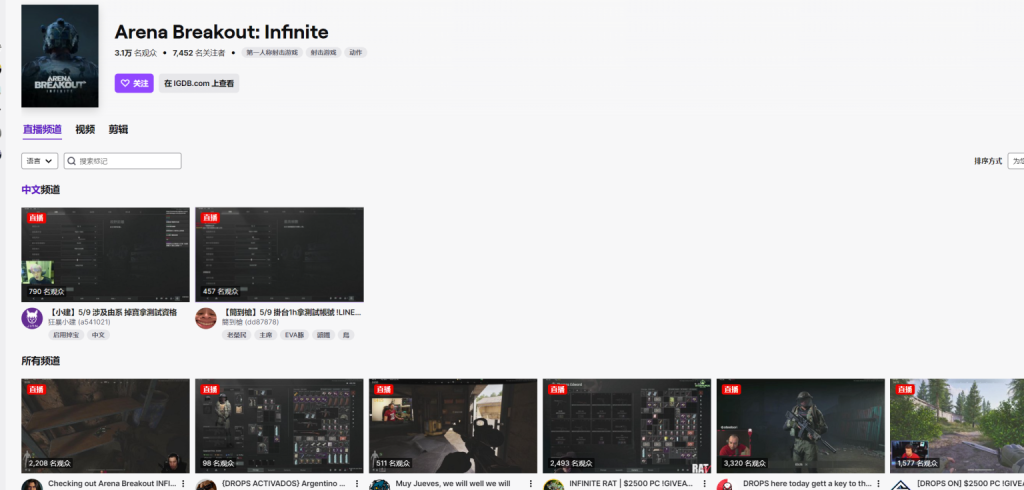Open title 'DROPS here today gett a key to th...'
1024x490 pixels.
click(807, 484)
